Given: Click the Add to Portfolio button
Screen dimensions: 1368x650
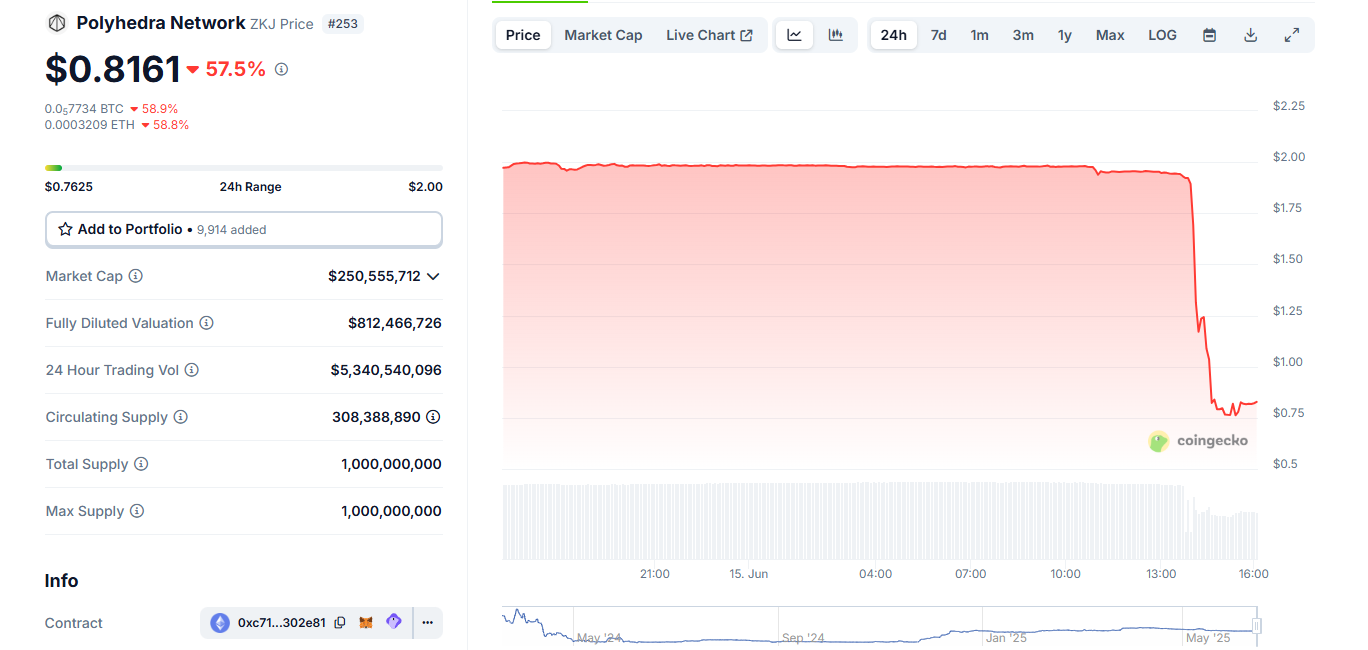Looking at the screenshot, I should [x=243, y=229].
